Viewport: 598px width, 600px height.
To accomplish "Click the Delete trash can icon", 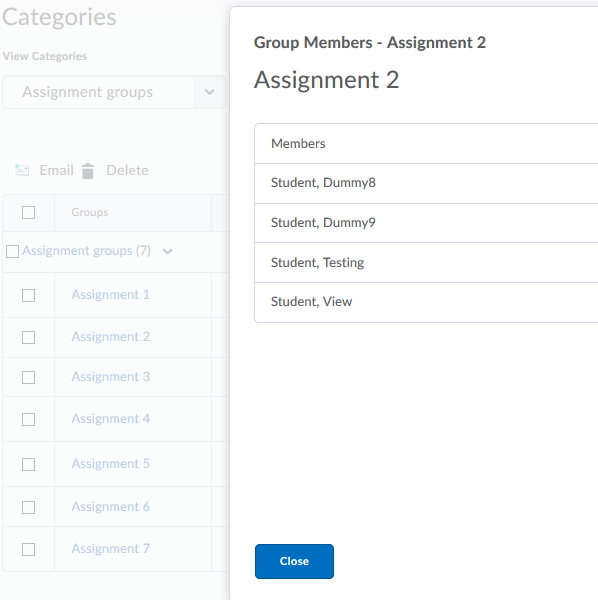I will pos(88,171).
